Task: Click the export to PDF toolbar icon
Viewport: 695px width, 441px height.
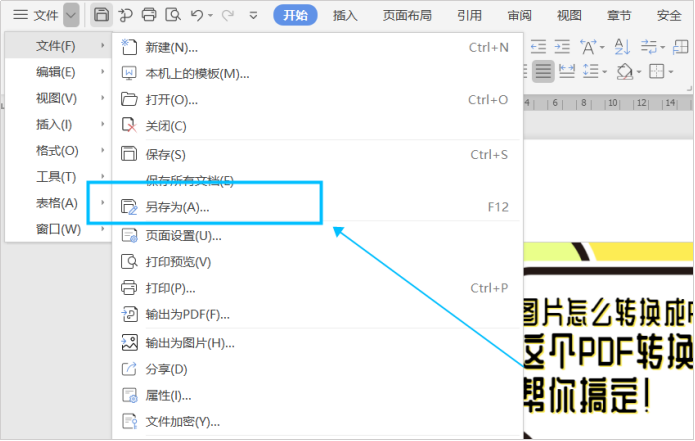Action: 125,16
